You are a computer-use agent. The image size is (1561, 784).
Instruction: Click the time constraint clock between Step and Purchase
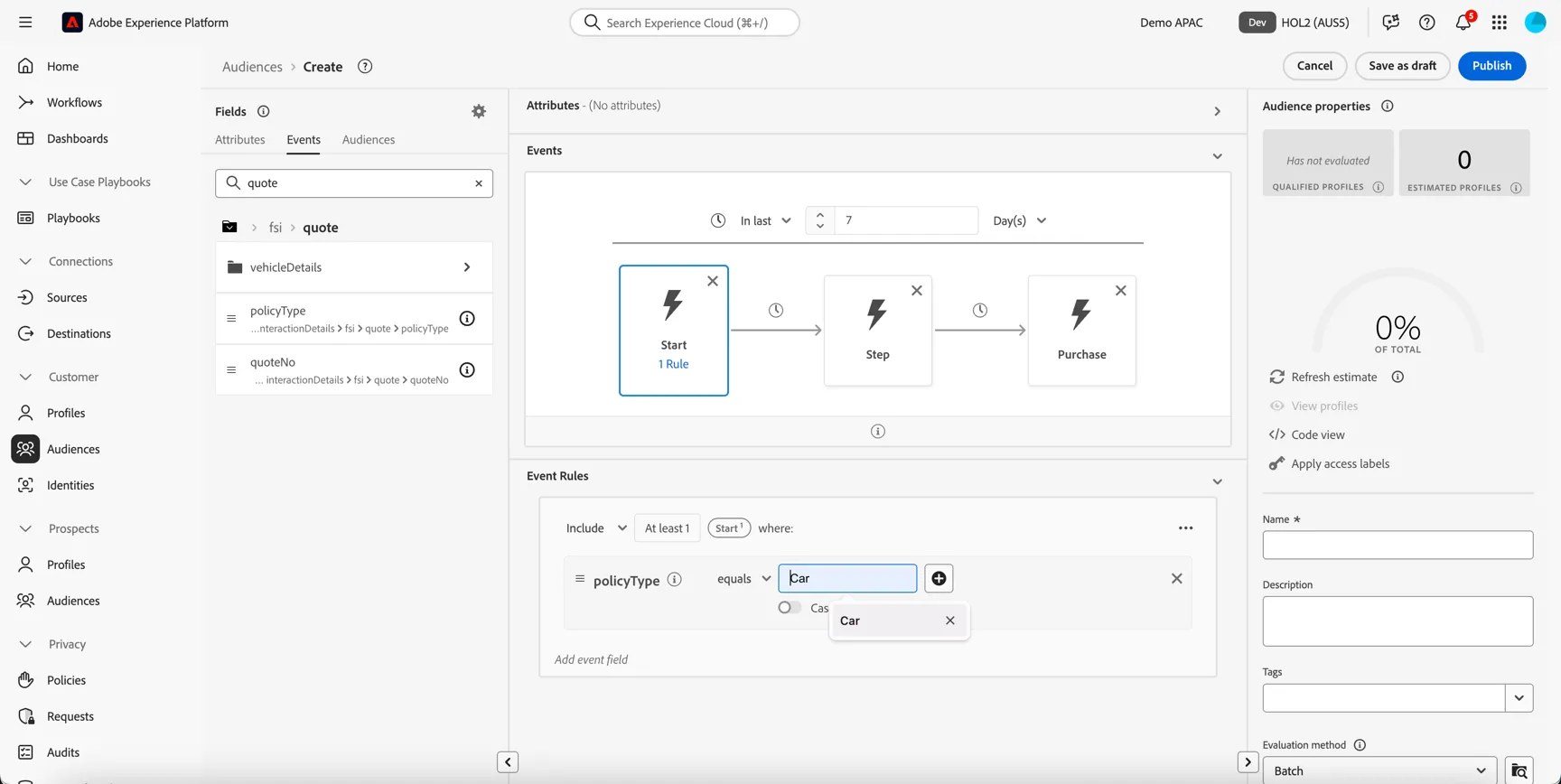[x=980, y=310]
